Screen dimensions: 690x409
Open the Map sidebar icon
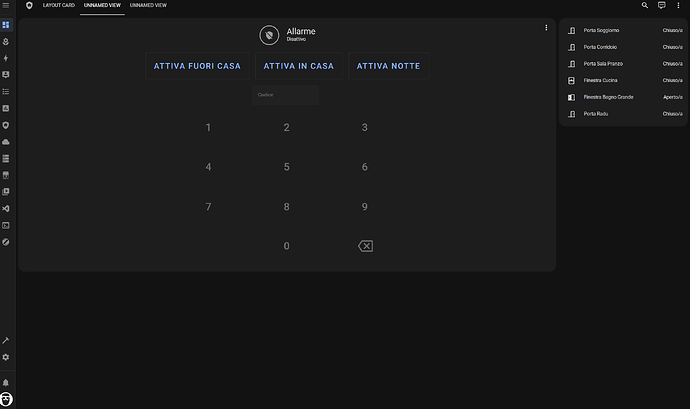click(6, 41)
